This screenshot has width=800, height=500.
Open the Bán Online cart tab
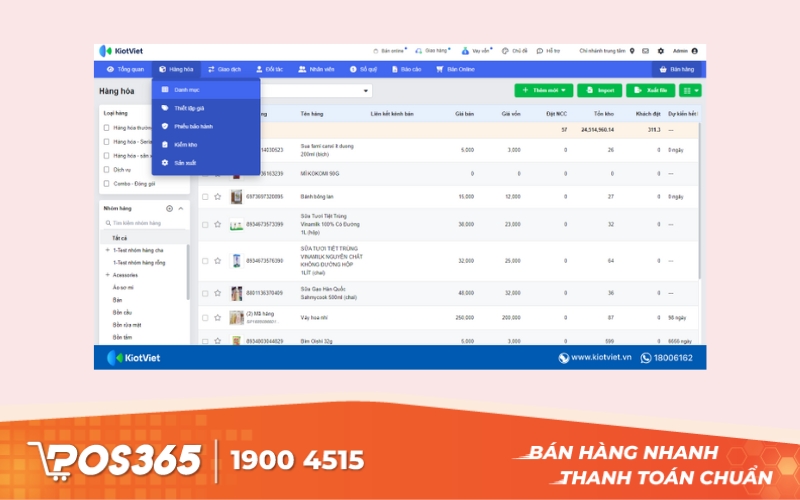tap(455, 69)
